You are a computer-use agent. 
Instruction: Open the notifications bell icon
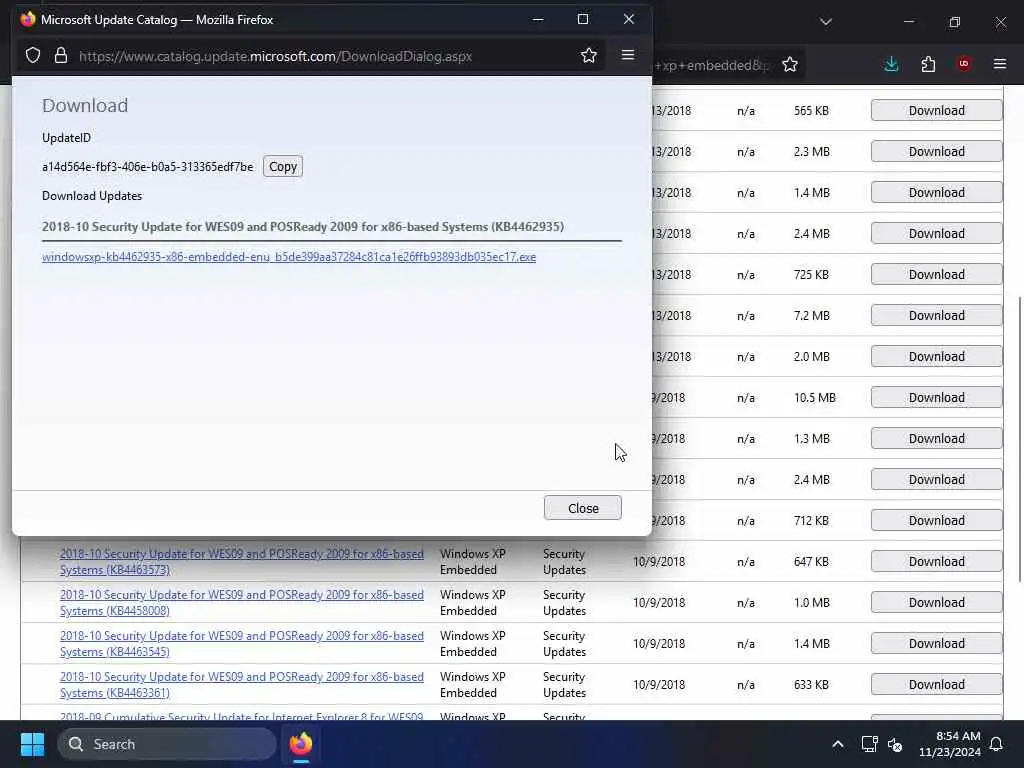996,744
